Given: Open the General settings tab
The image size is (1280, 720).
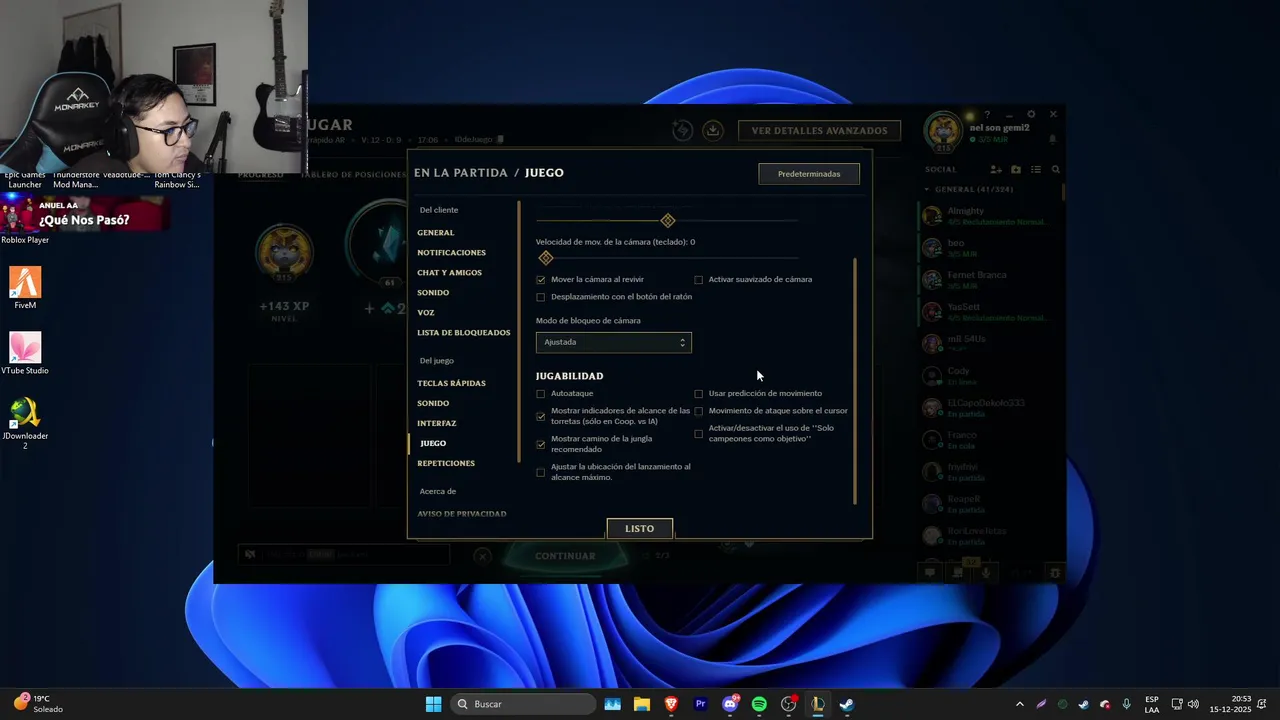Looking at the screenshot, I should click(436, 233).
